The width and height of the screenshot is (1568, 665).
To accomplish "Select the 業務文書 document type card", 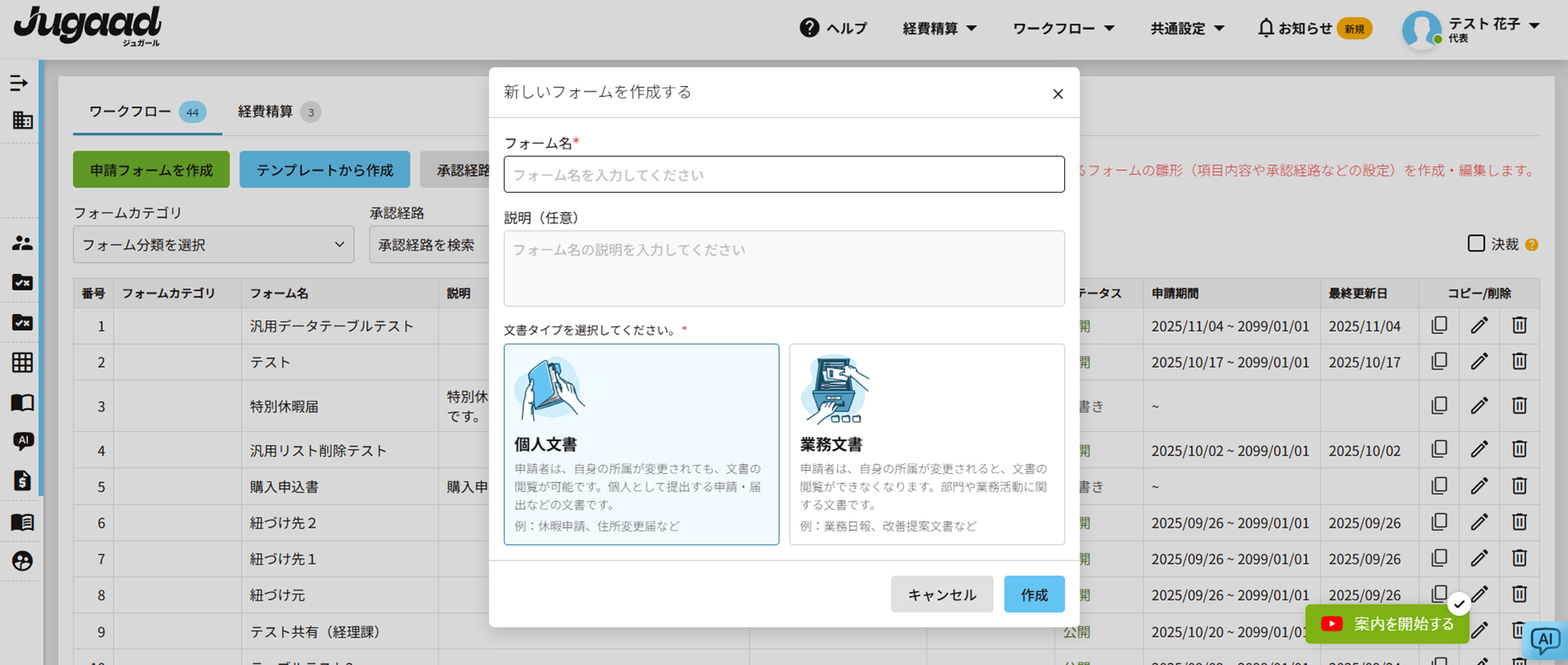I will (x=926, y=444).
